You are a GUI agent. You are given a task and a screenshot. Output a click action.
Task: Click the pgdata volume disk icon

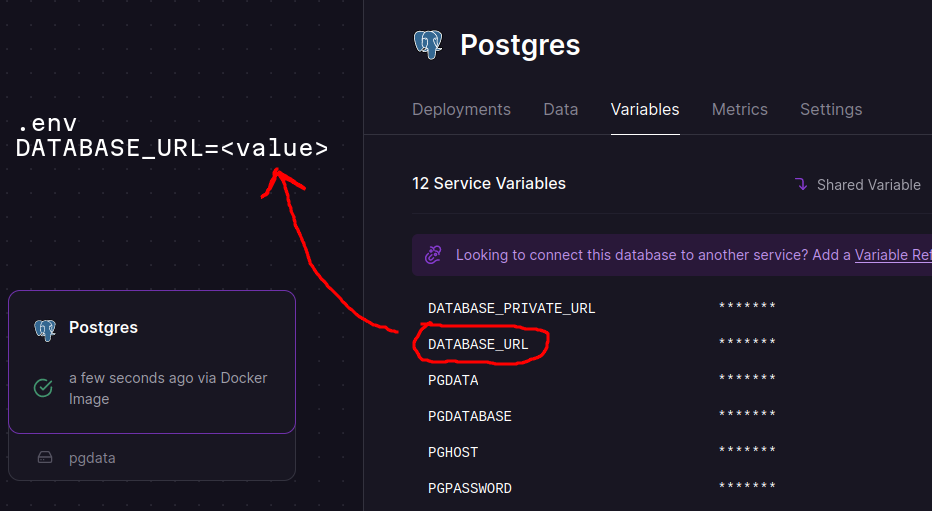click(x=44, y=458)
